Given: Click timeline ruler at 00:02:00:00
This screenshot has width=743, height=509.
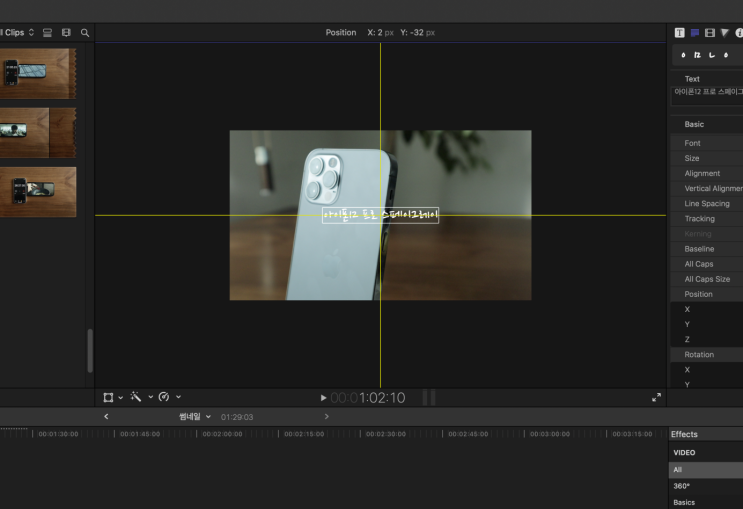Looking at the screenshot, I should 222,434.
